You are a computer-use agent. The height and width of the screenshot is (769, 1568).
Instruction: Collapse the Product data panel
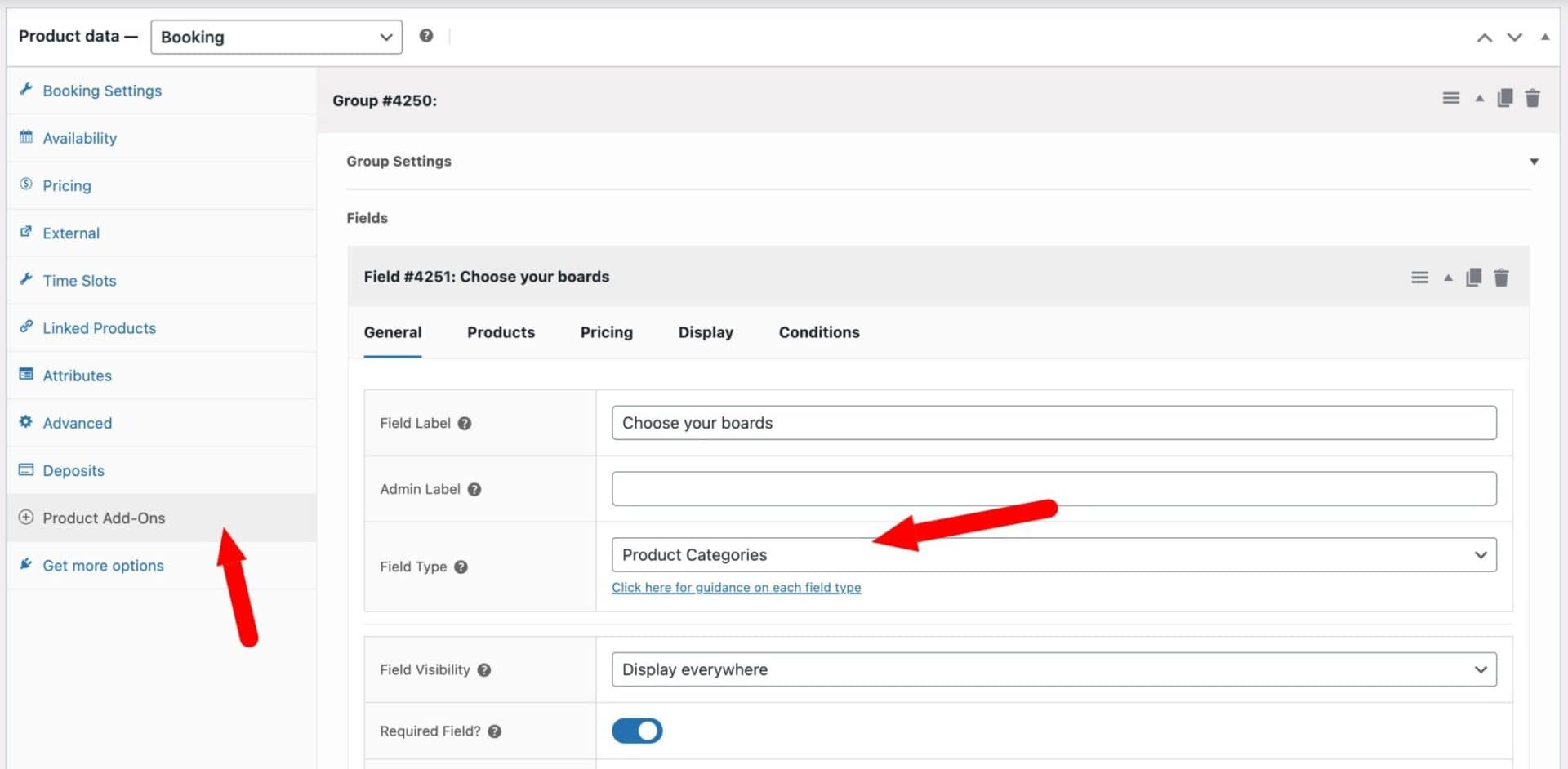[1545, 37]
